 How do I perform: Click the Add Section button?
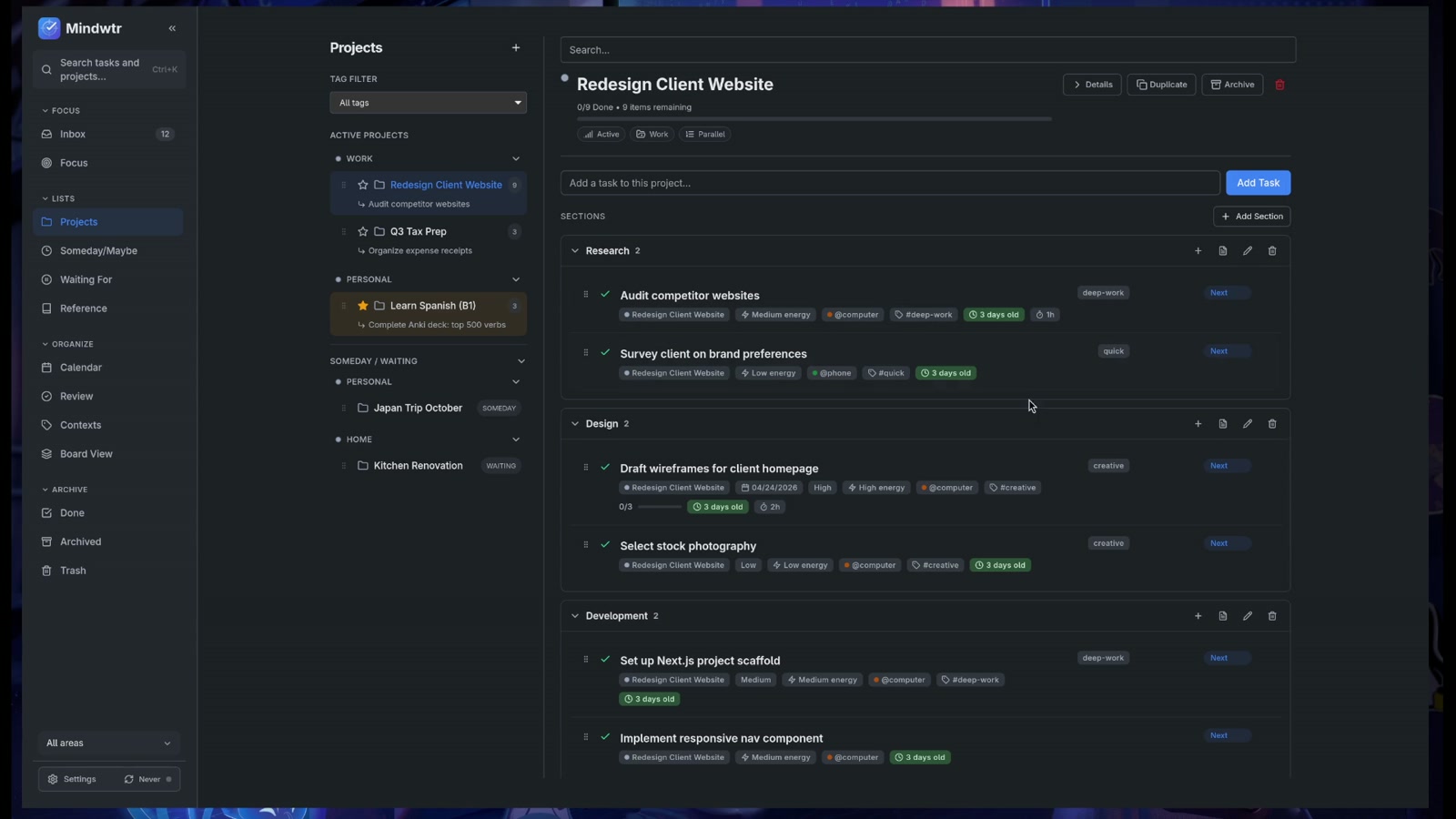click(1251, 217)
